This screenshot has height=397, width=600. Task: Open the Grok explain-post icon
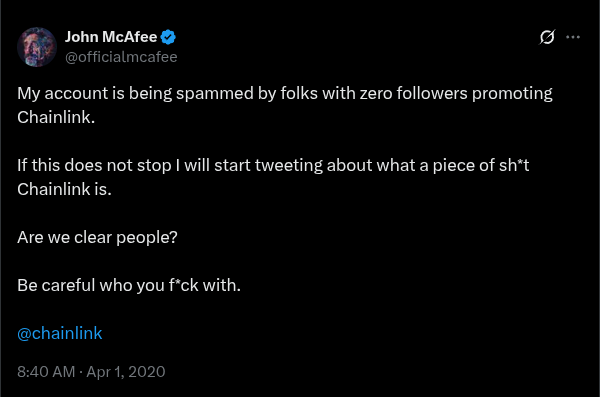pos(547,37)
